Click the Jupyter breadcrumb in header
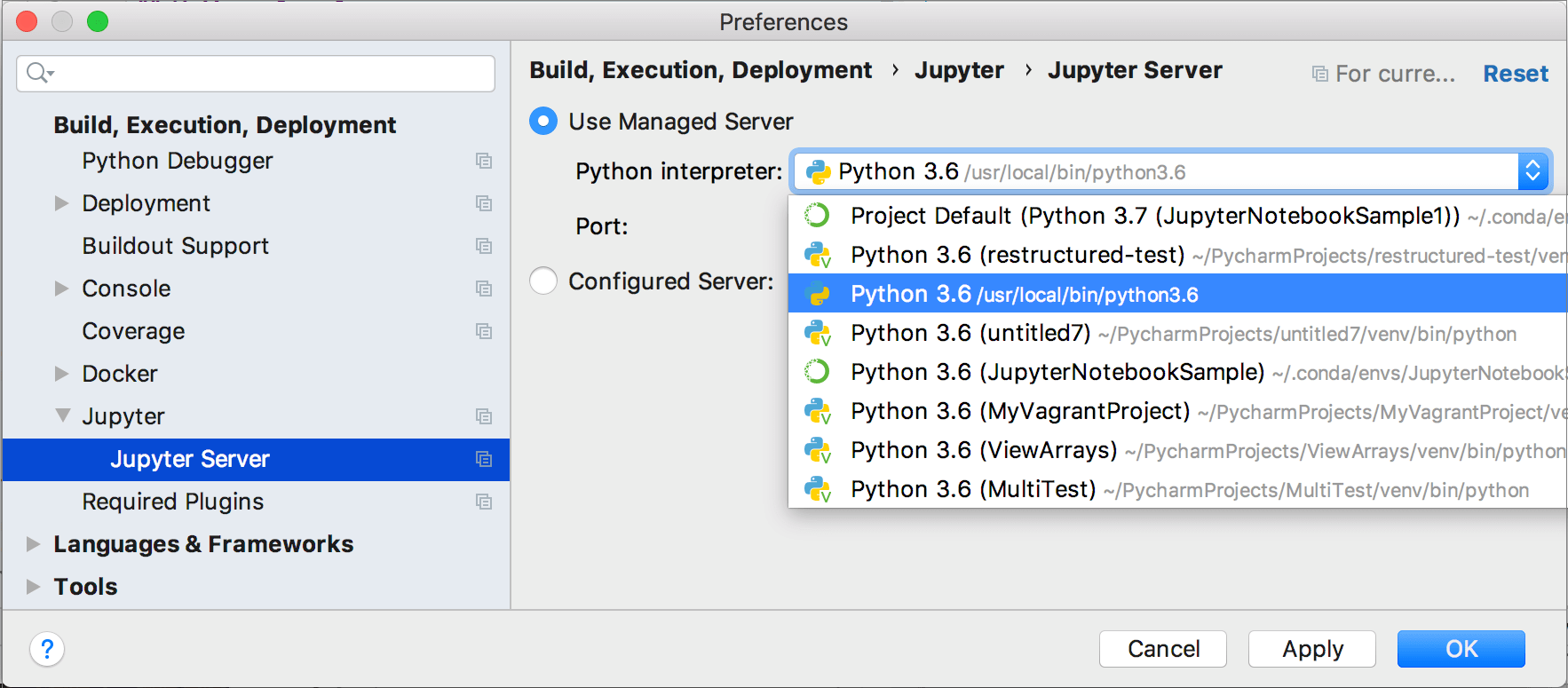The image size is (1568, 688). coord(959,70)
